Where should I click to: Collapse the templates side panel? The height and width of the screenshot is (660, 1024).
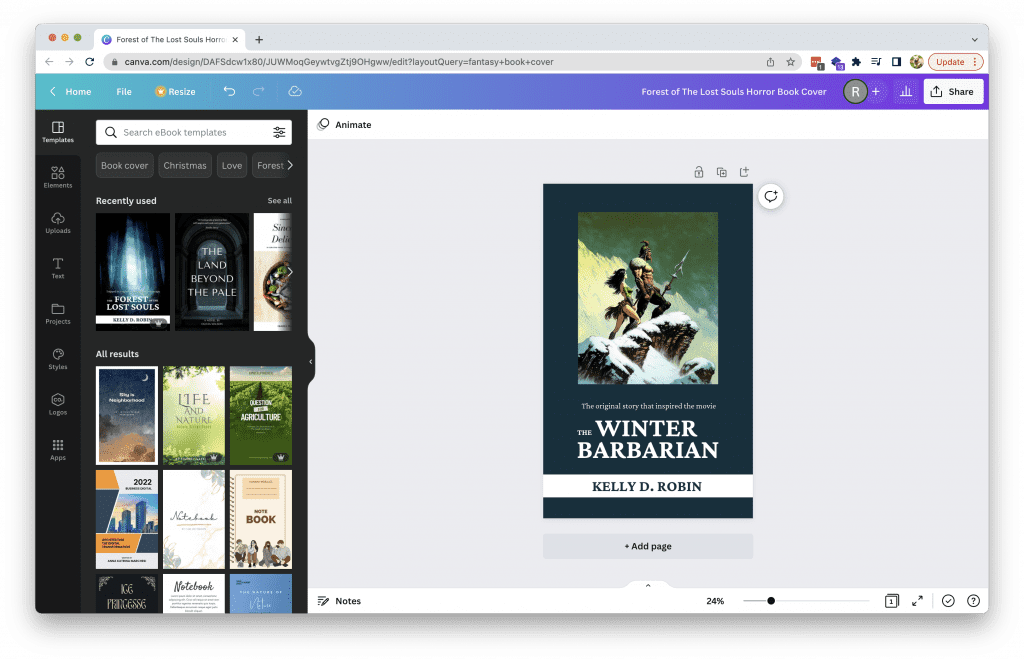(310, 361)
